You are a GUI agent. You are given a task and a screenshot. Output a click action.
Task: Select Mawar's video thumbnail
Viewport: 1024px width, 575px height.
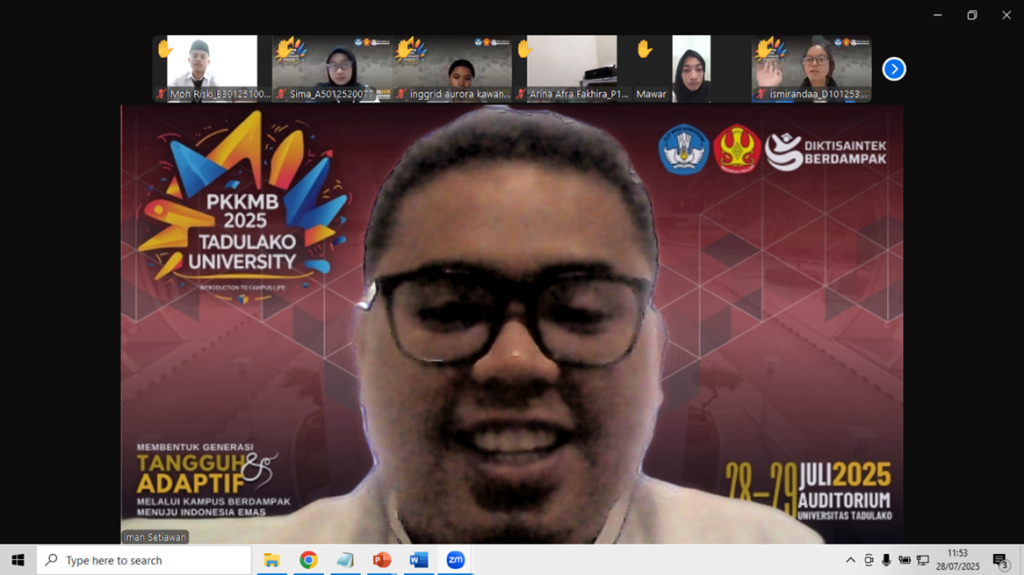coord(692,69)
